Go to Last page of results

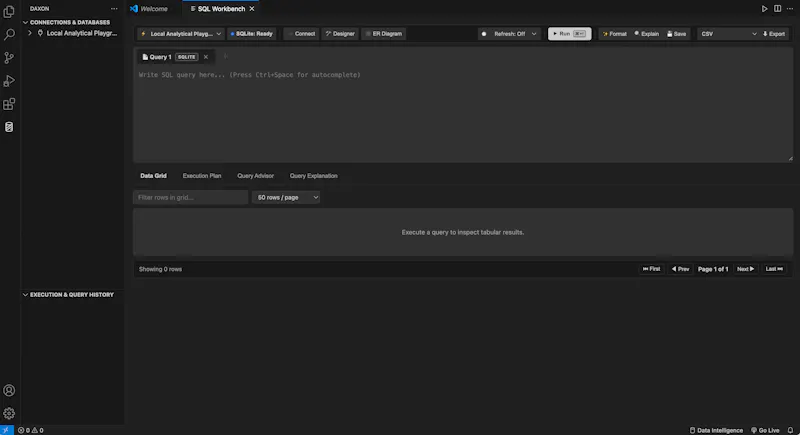774,269
